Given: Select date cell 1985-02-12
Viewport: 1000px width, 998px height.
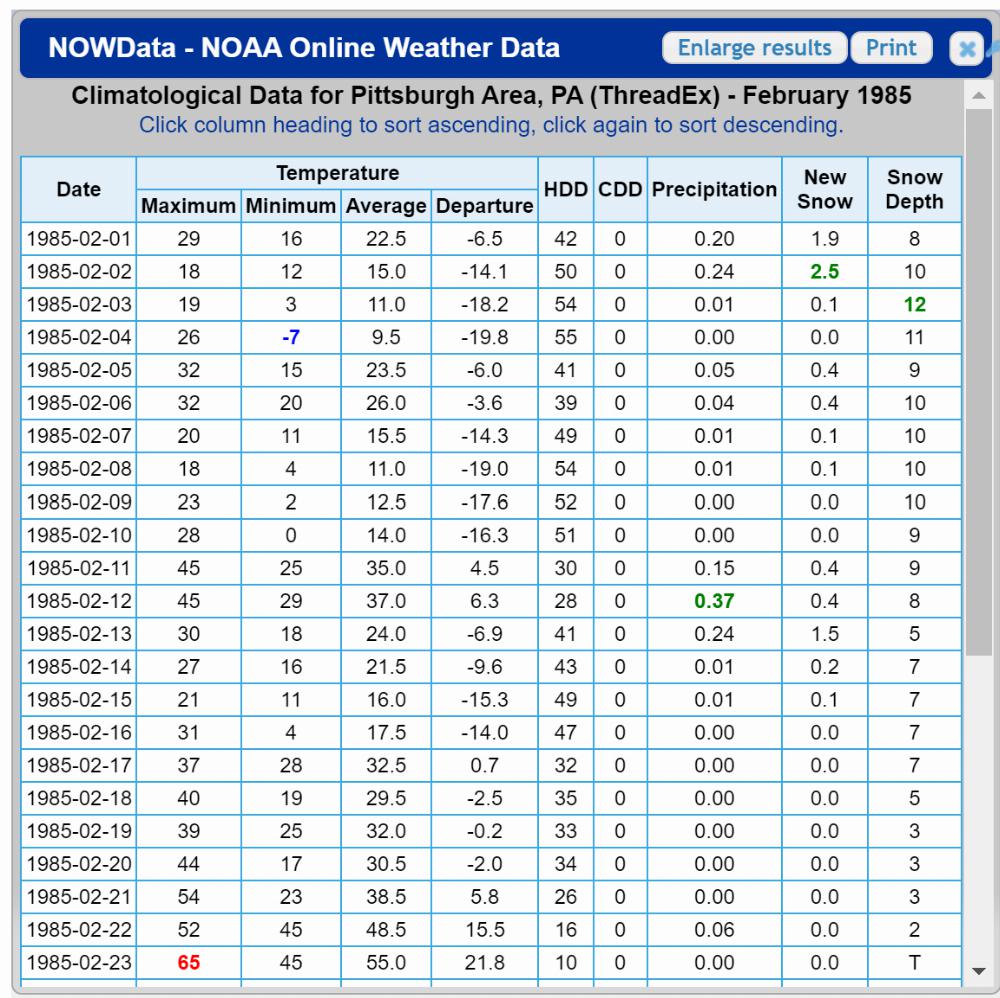Looking at the screenshot, I should (x=78, y=601).
